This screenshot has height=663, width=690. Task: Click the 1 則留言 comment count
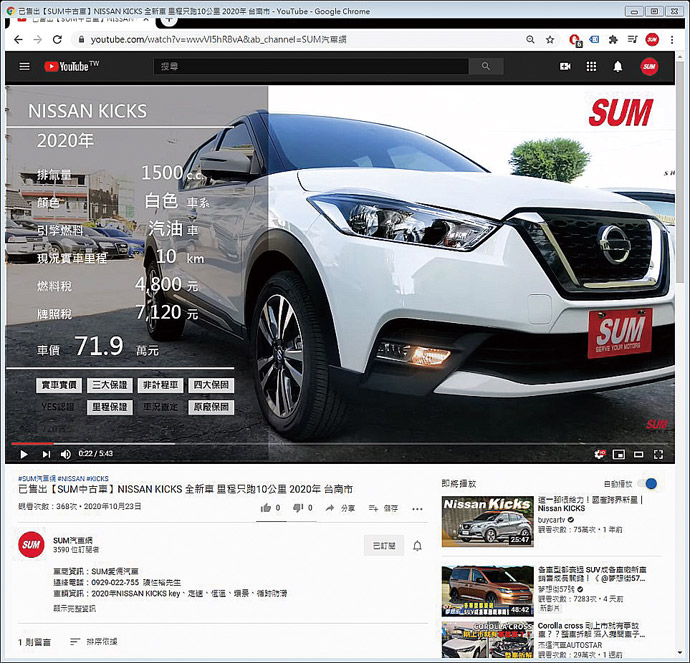[34, 642]
